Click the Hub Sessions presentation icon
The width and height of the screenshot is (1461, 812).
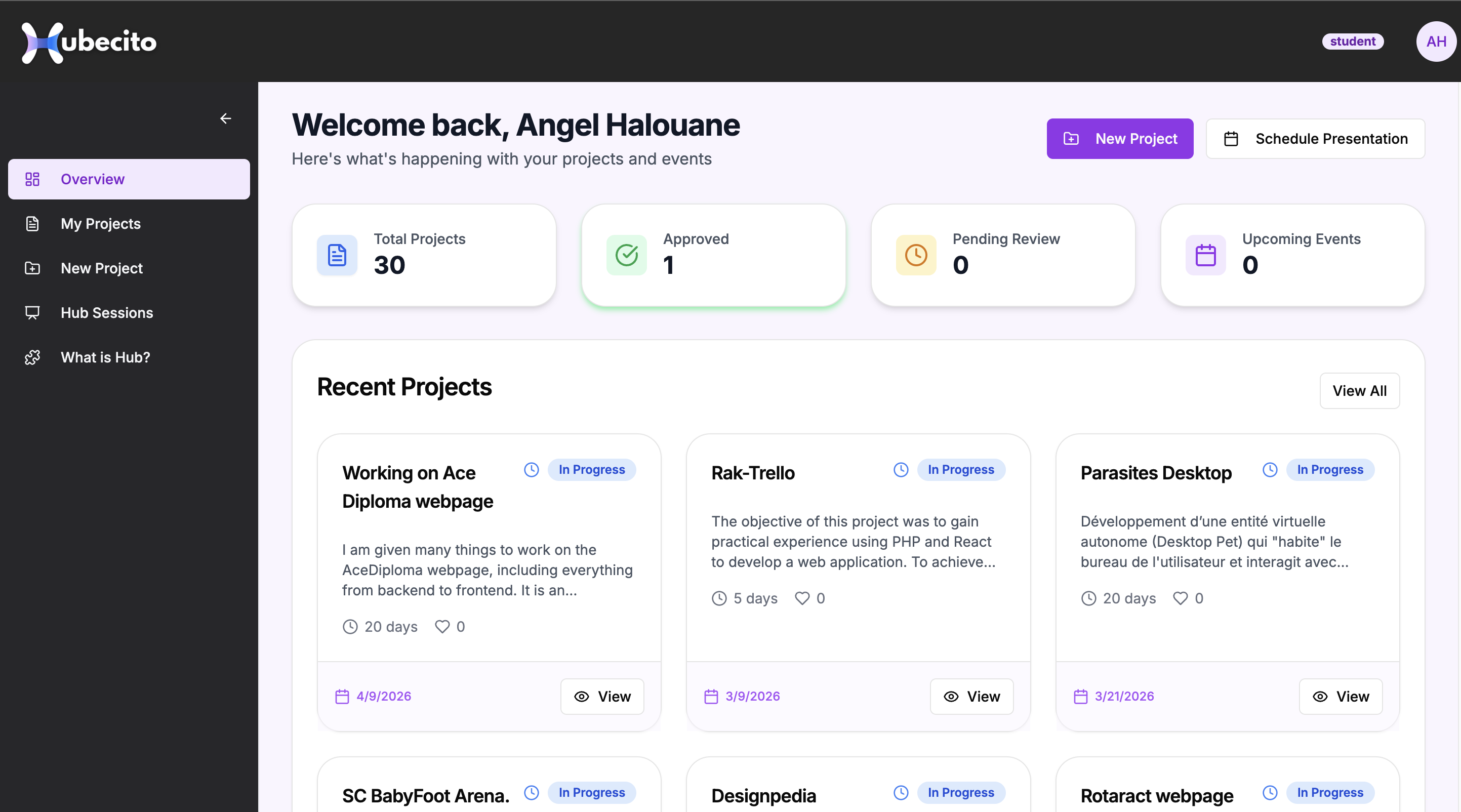(32, 312)
